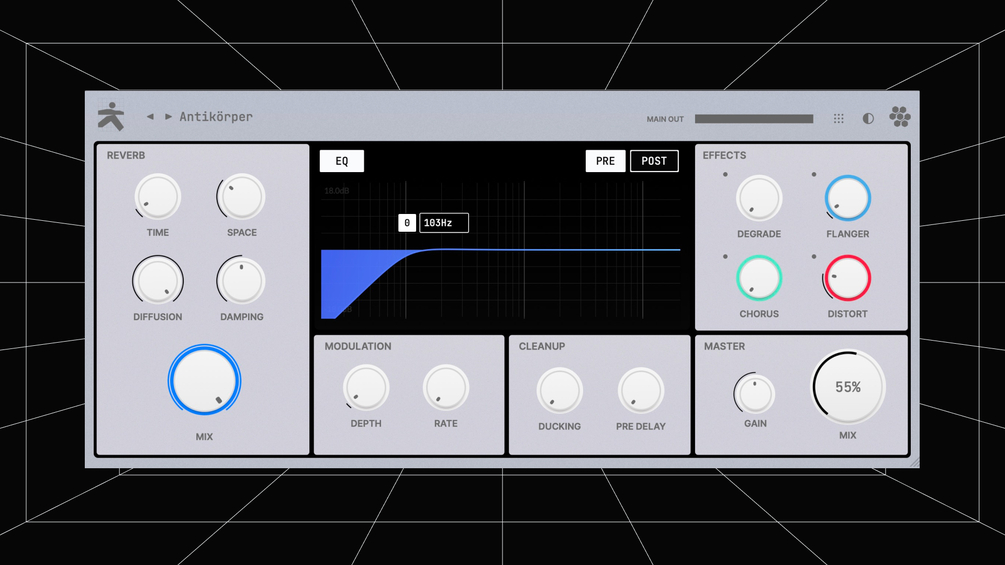Click the MASTER section title
Image resolution: width=1005 pixels, height=565 pixels.
724,347
